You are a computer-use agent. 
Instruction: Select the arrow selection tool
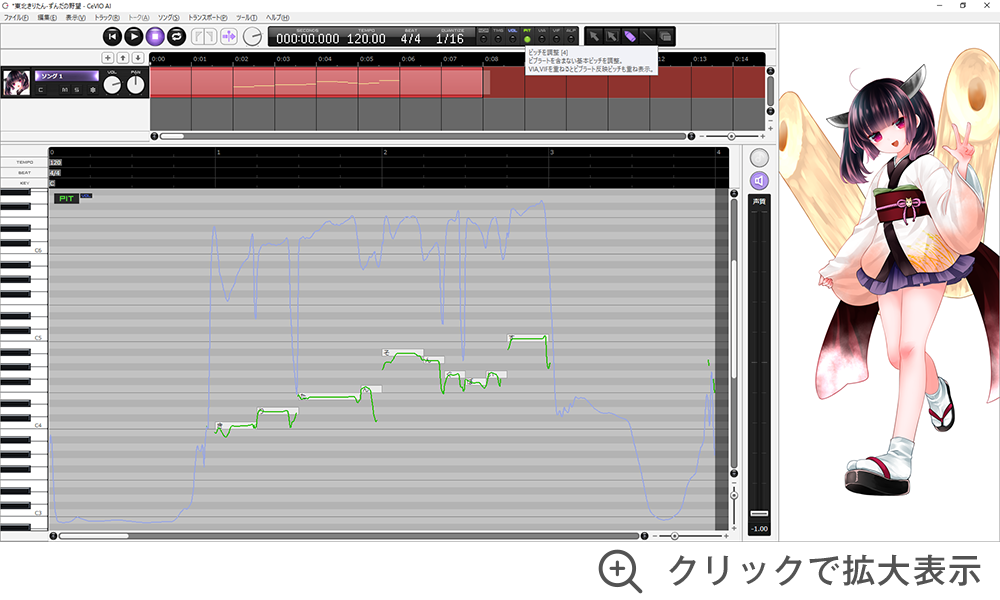594,36
